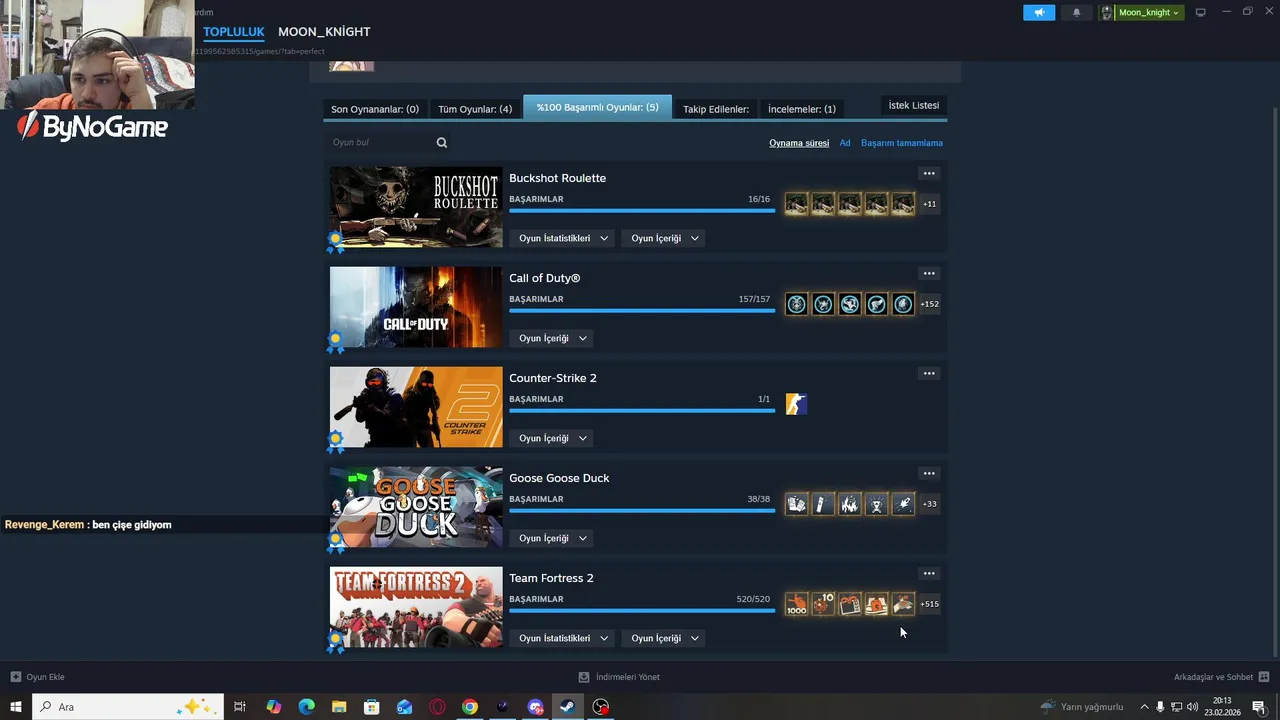1280x720 pixels.
Task: Open Team Fortress 2 Oyun İçeriği dropdown
Action: [665, 638]
